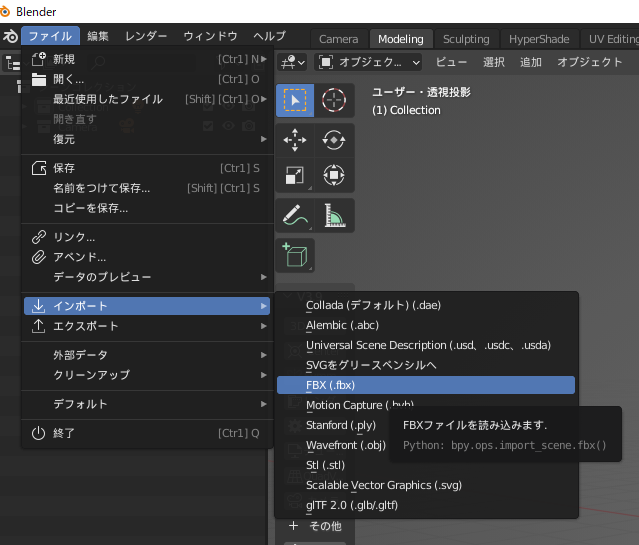Expand the 最近使用したファイル submenu
The image size is (639, 545).
(x=146, y=99)
